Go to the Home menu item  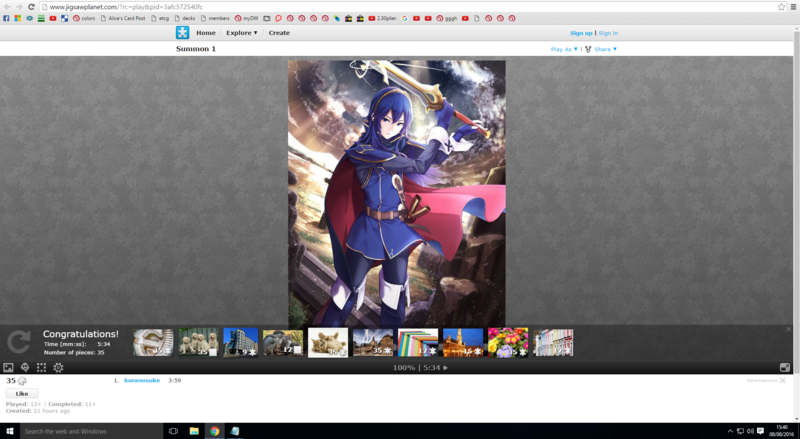[206, 33]
